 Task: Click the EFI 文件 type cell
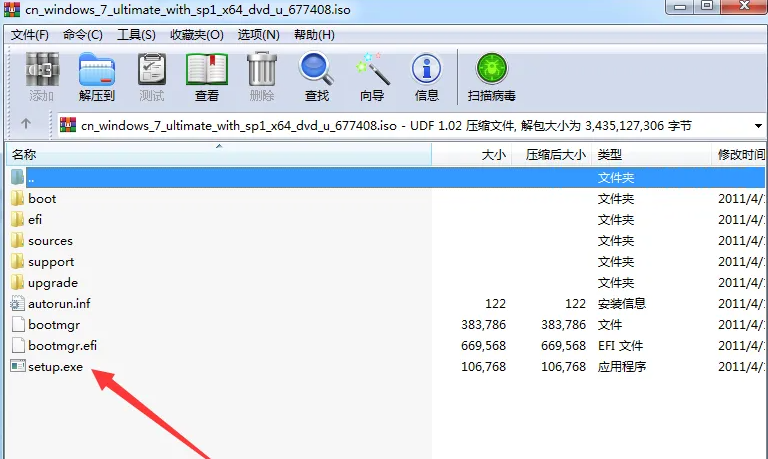coord(620,346)
